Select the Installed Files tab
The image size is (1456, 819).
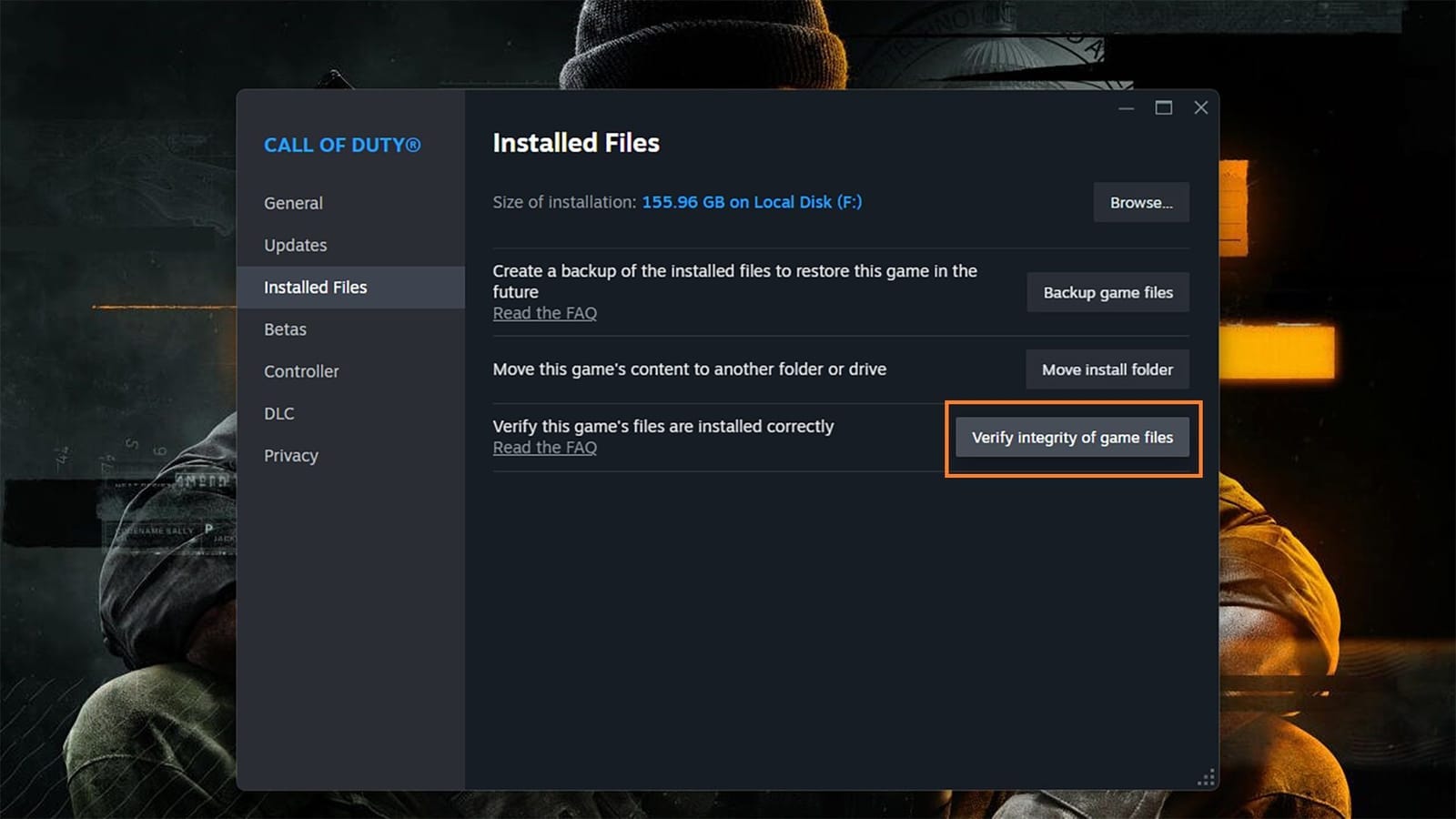315,287
